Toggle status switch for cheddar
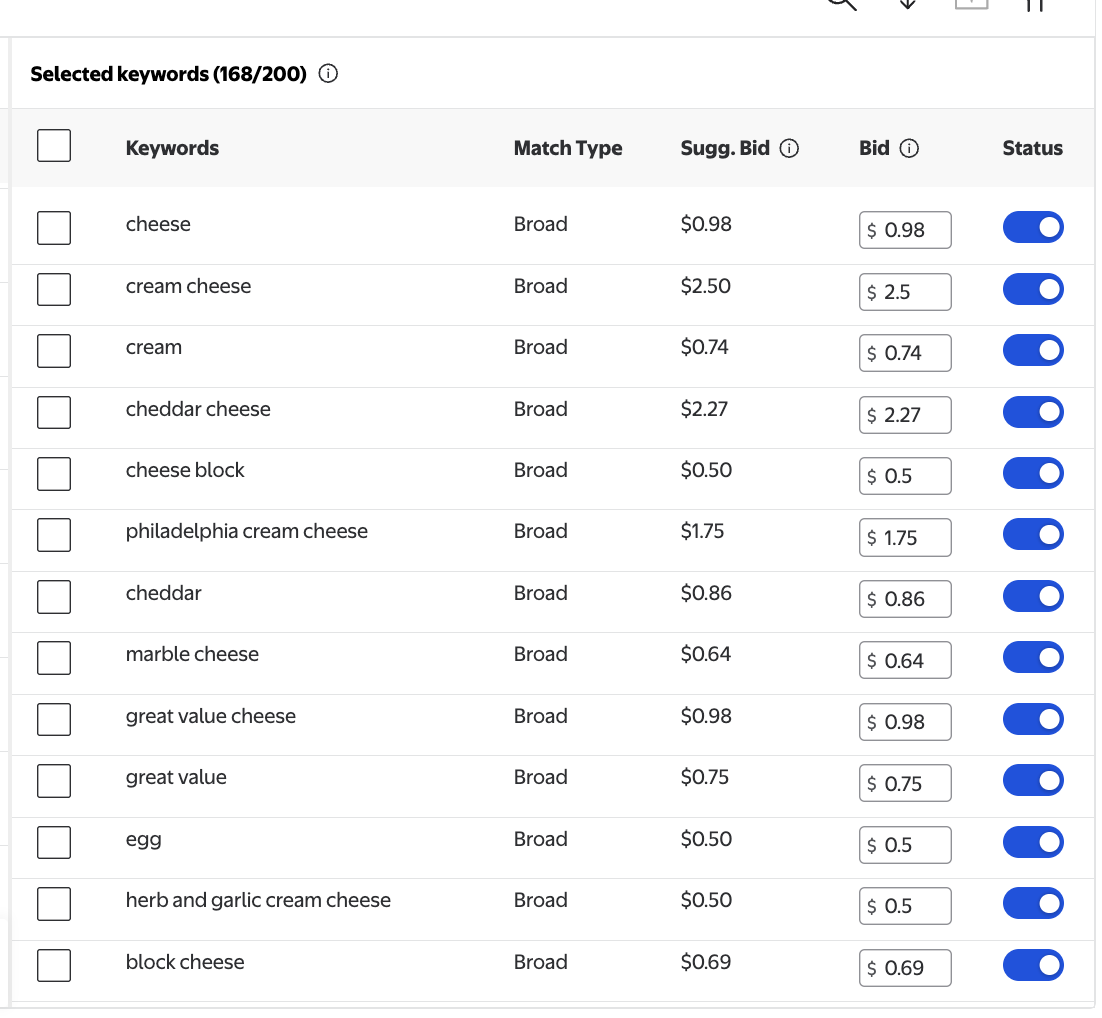The height and width of the screenshot is (1018, 1102). [1033, 596]
